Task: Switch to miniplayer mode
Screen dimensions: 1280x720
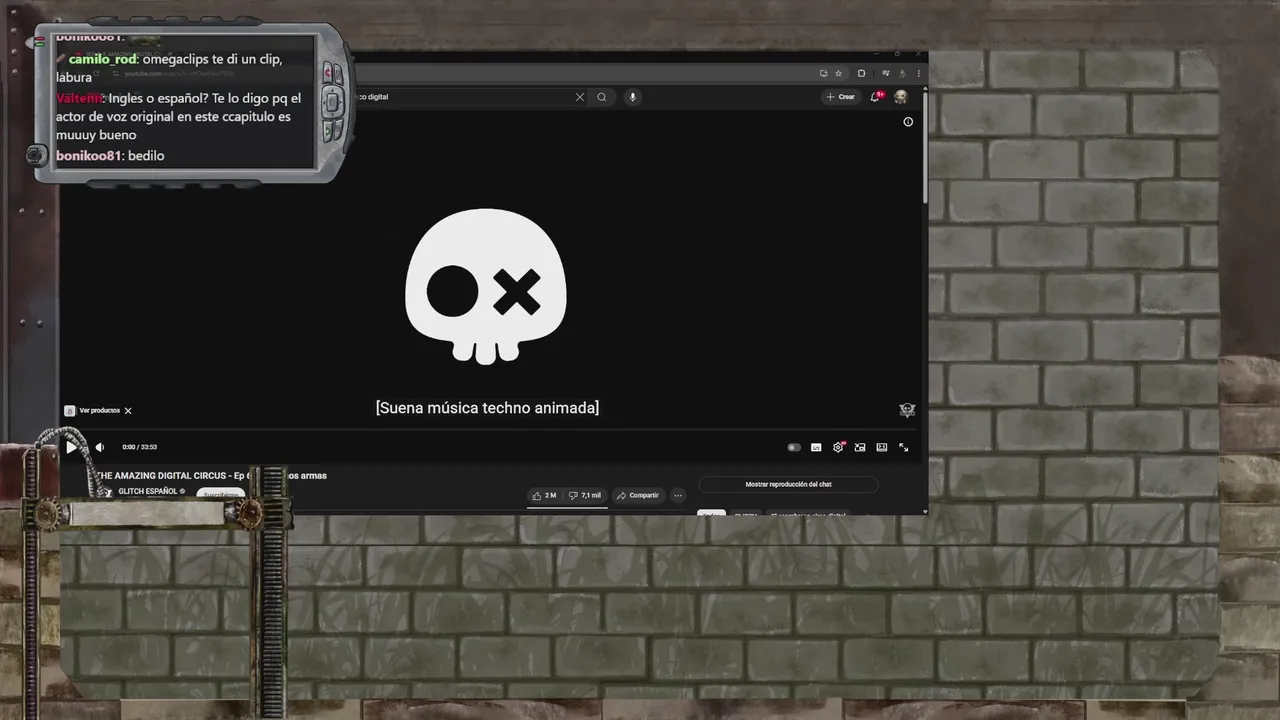Action: (860, 447)
